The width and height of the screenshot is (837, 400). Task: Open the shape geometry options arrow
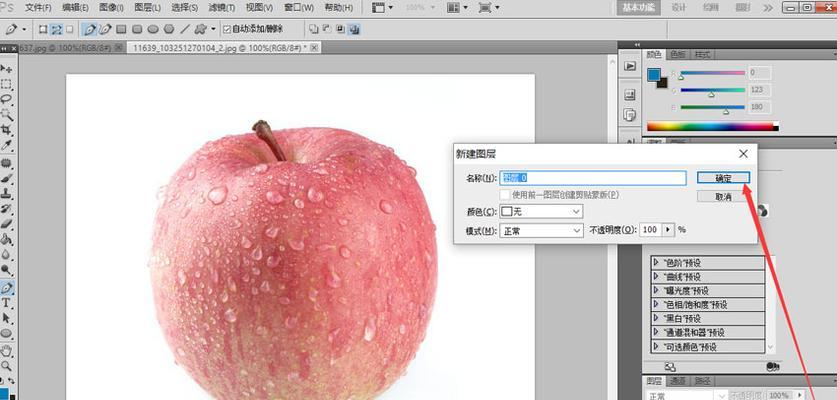click(214, 29)
